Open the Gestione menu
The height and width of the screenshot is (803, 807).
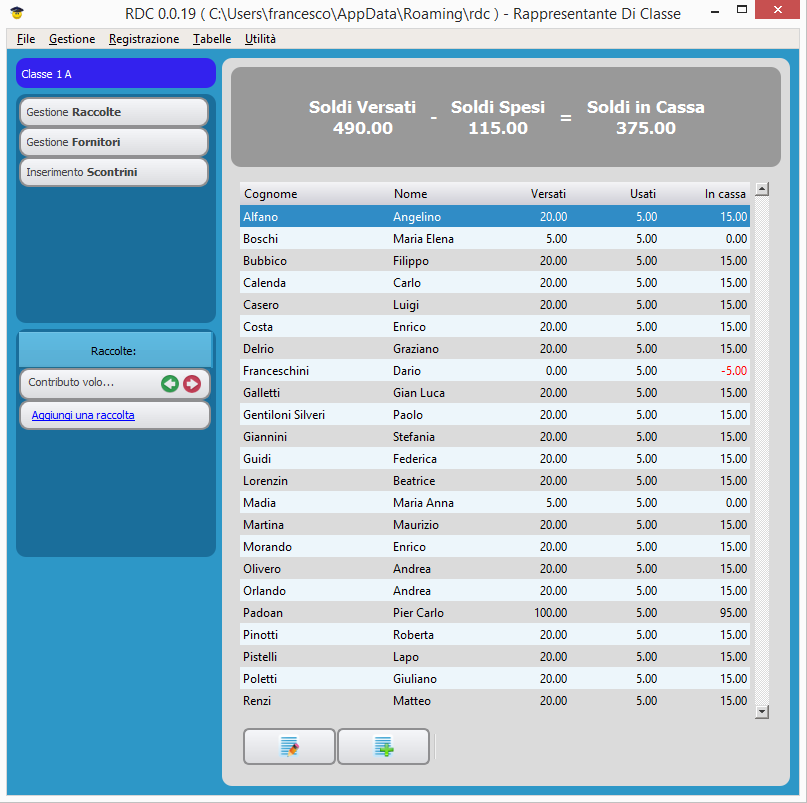point(72,39)
